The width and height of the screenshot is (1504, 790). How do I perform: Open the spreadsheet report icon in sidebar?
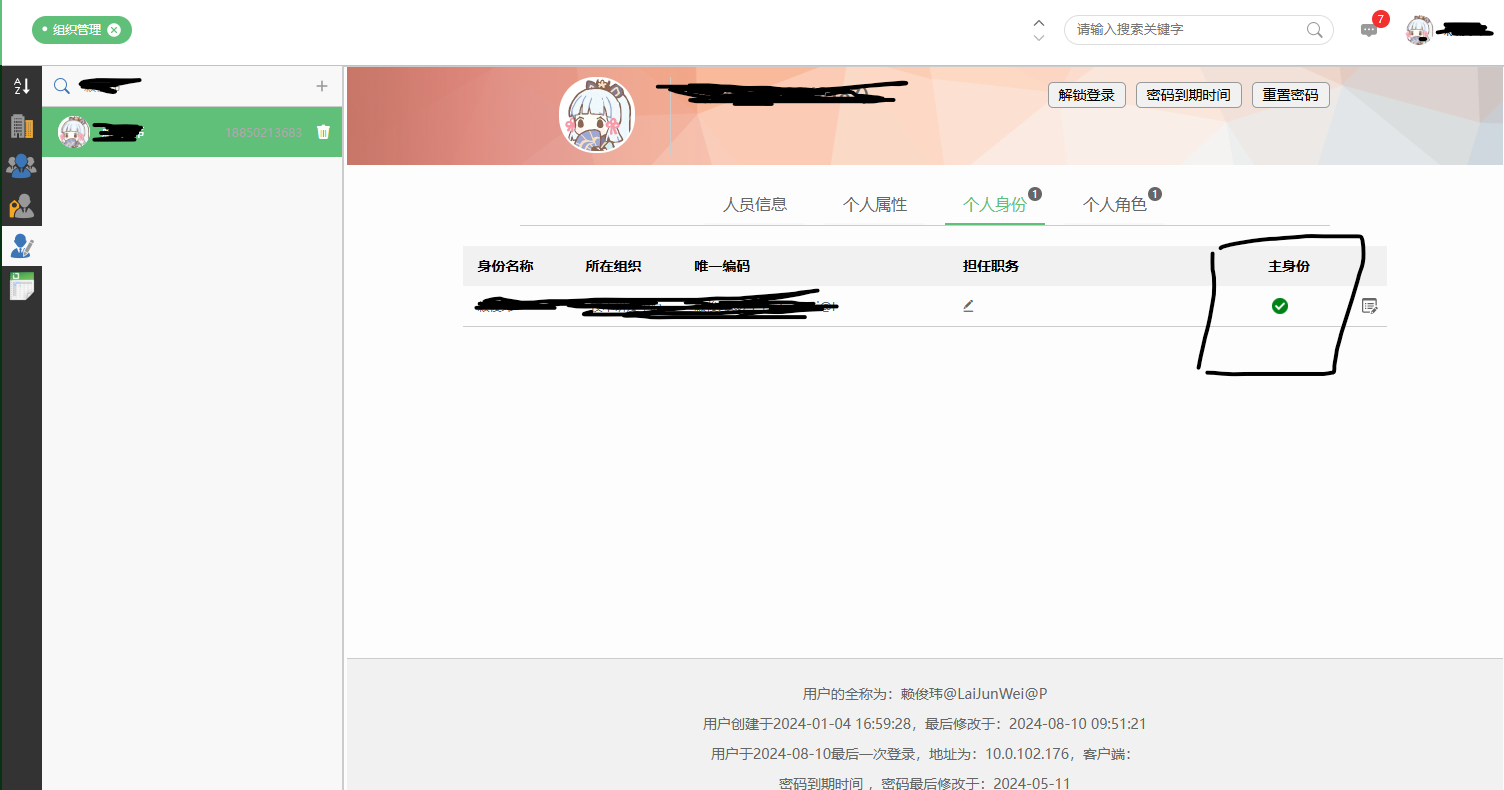[x=21, y=286]
